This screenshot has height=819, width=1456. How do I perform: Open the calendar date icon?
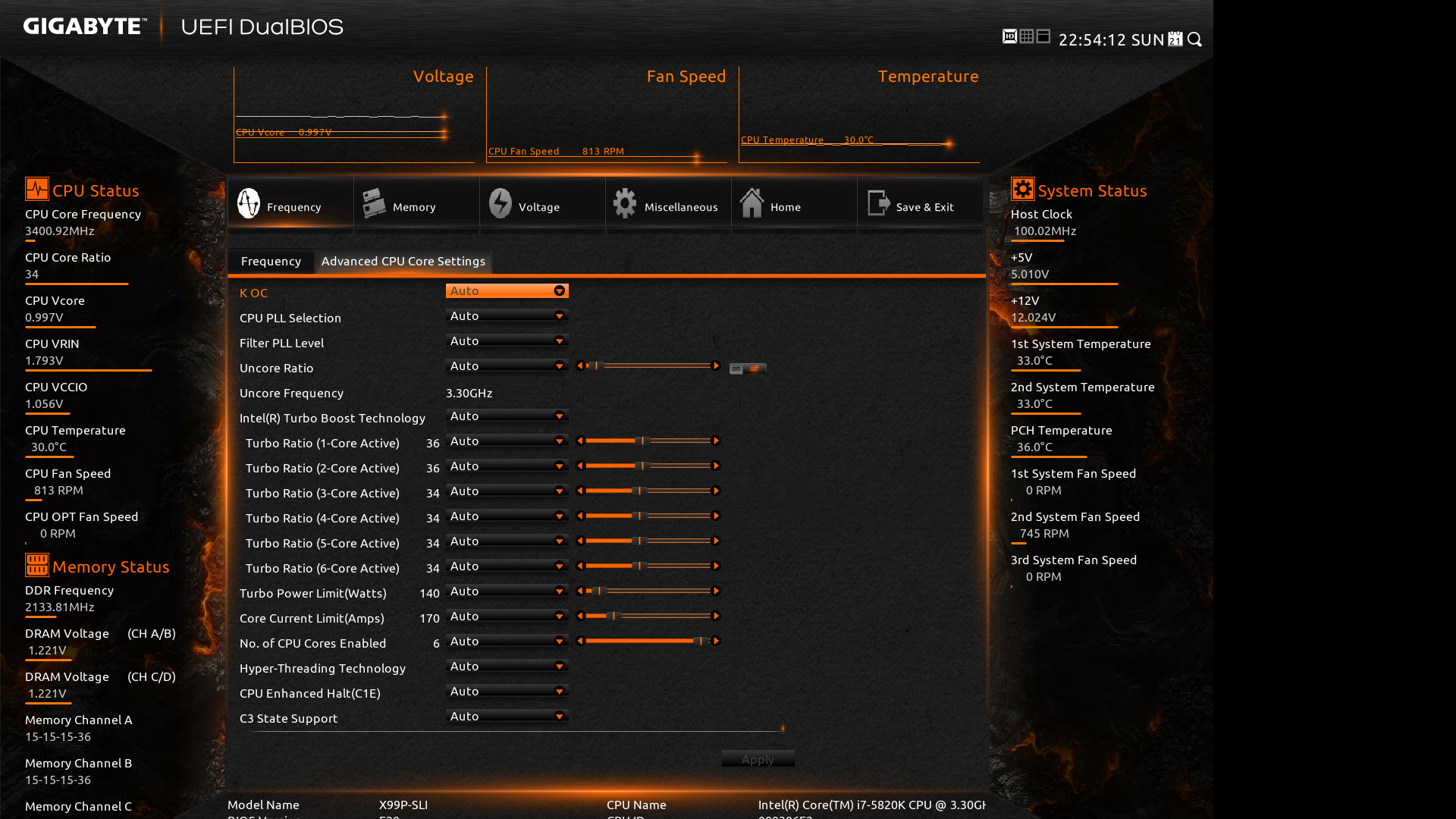(1175, 39)
